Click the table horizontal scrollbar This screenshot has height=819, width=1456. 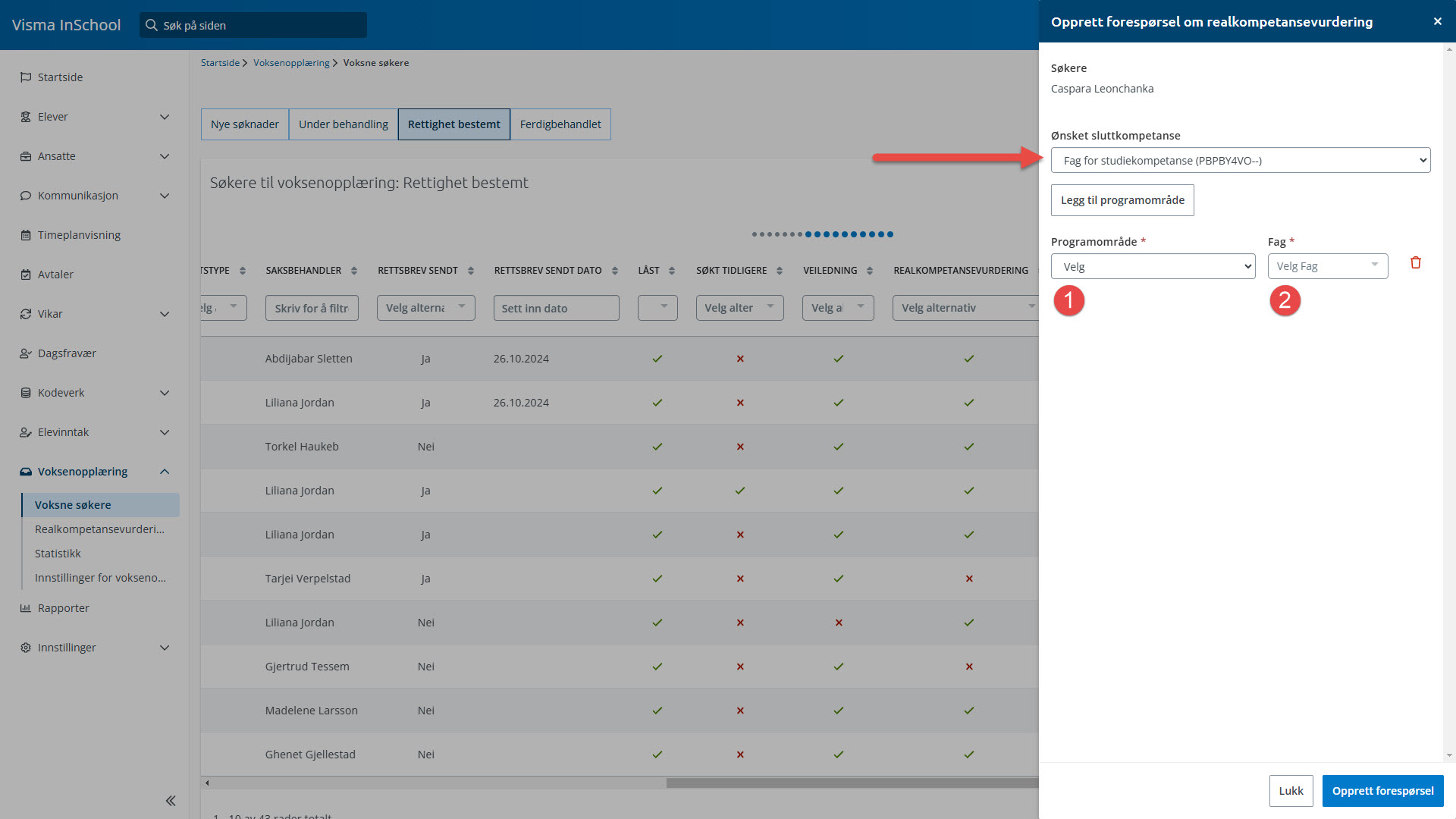tap(852, 783)
